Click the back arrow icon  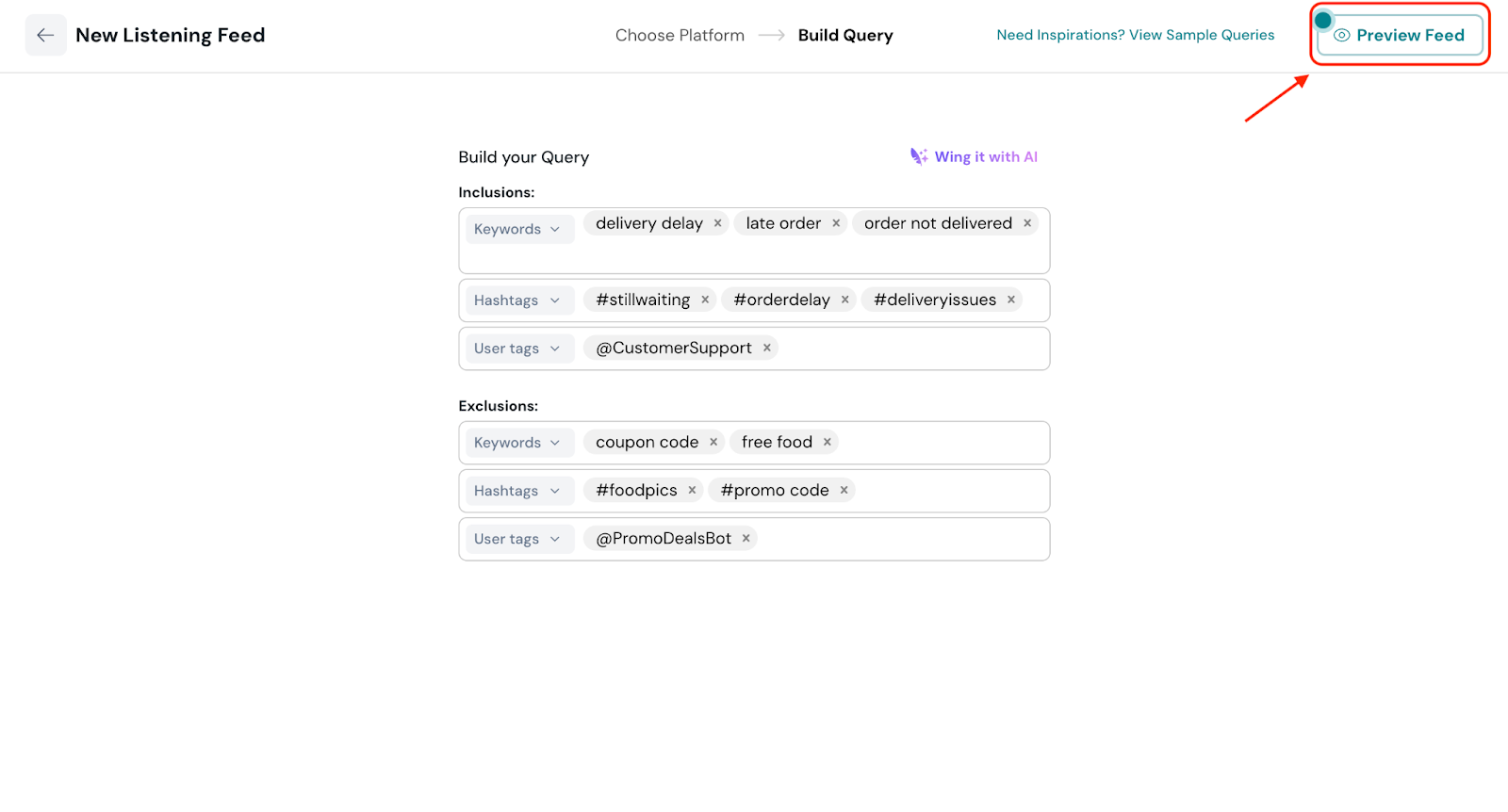[45, 36]
